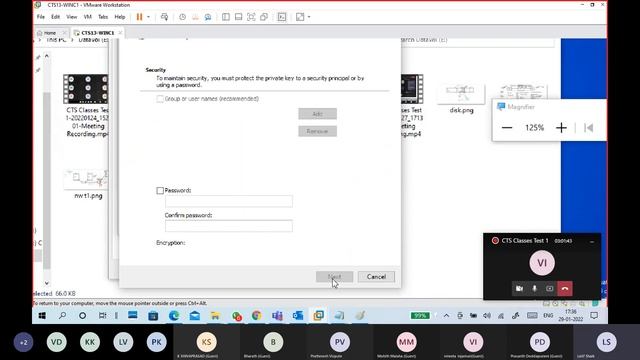
Task: Toggle the library sidebar view icon
Action: [x=226, y=17]
